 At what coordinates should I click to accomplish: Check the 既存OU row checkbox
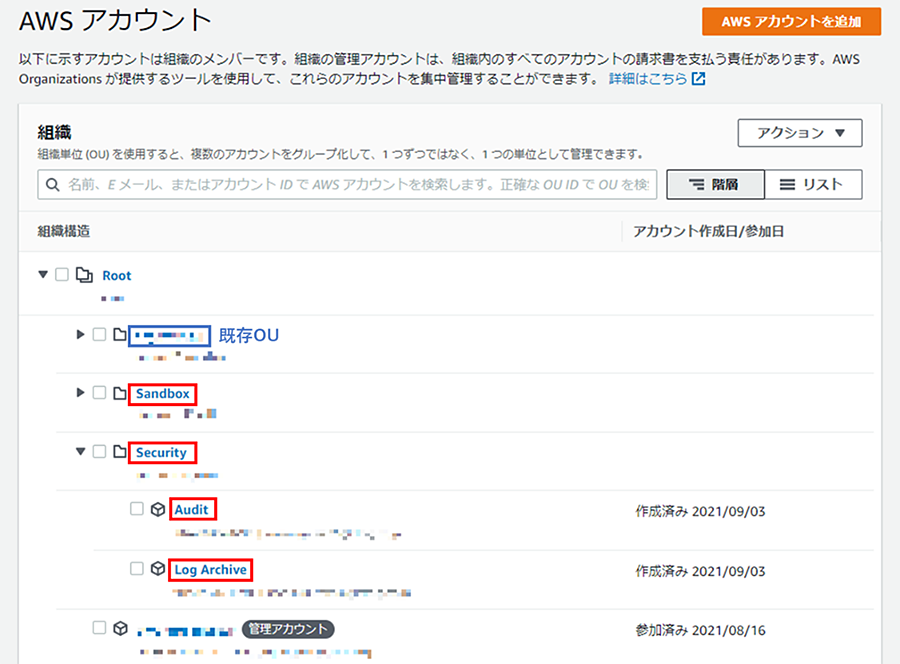point(99,334)
